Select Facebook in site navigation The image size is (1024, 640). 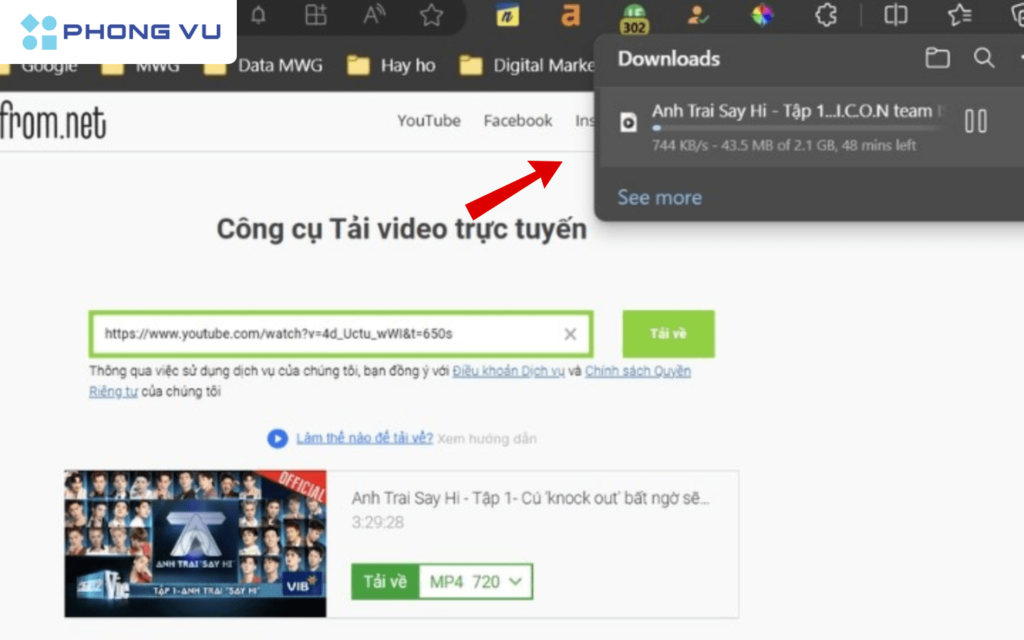[x=517, y=120]
